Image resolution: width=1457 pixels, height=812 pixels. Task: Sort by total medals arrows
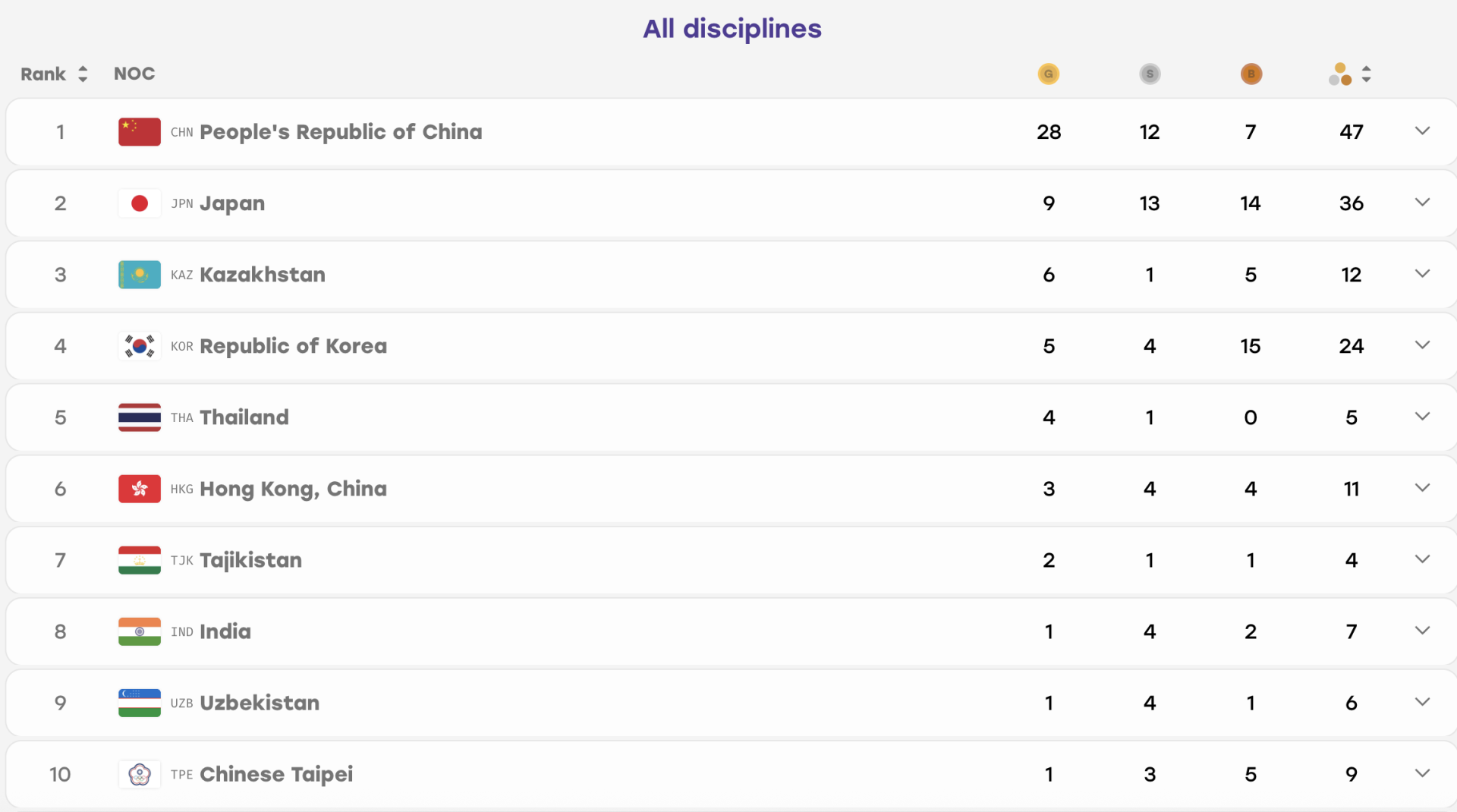point(1366,74)
